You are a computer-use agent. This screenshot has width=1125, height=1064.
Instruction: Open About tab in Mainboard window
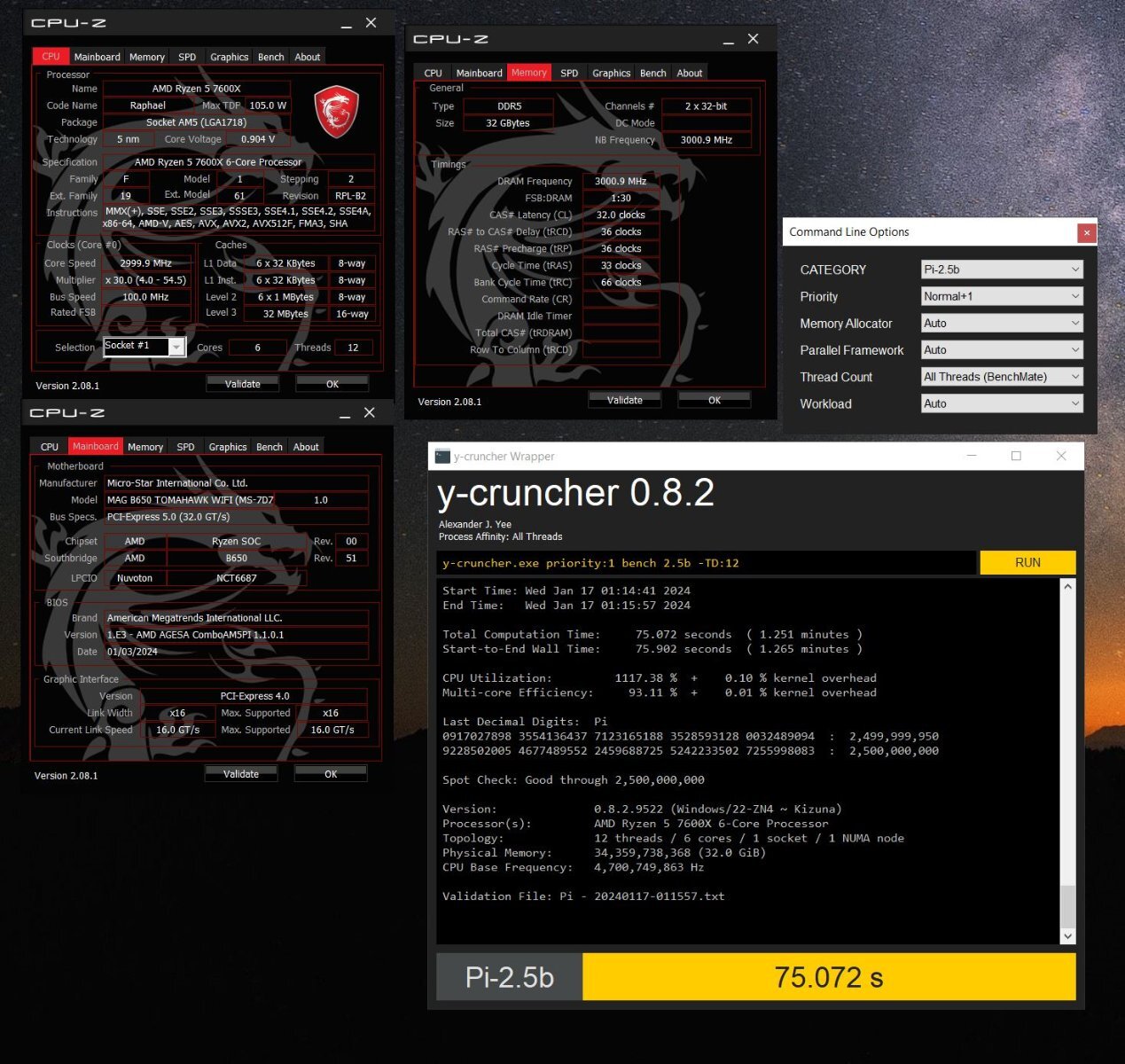coord(306,447)
